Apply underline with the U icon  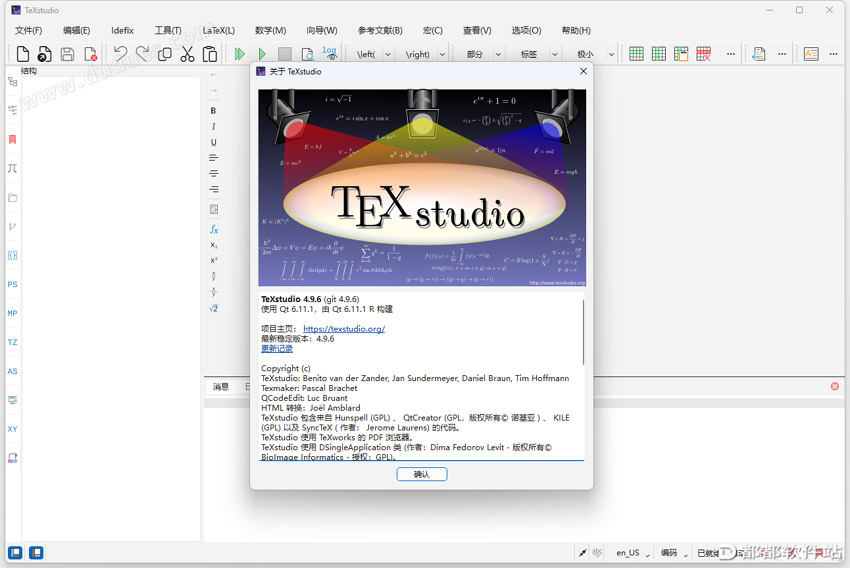click(214, 142)
